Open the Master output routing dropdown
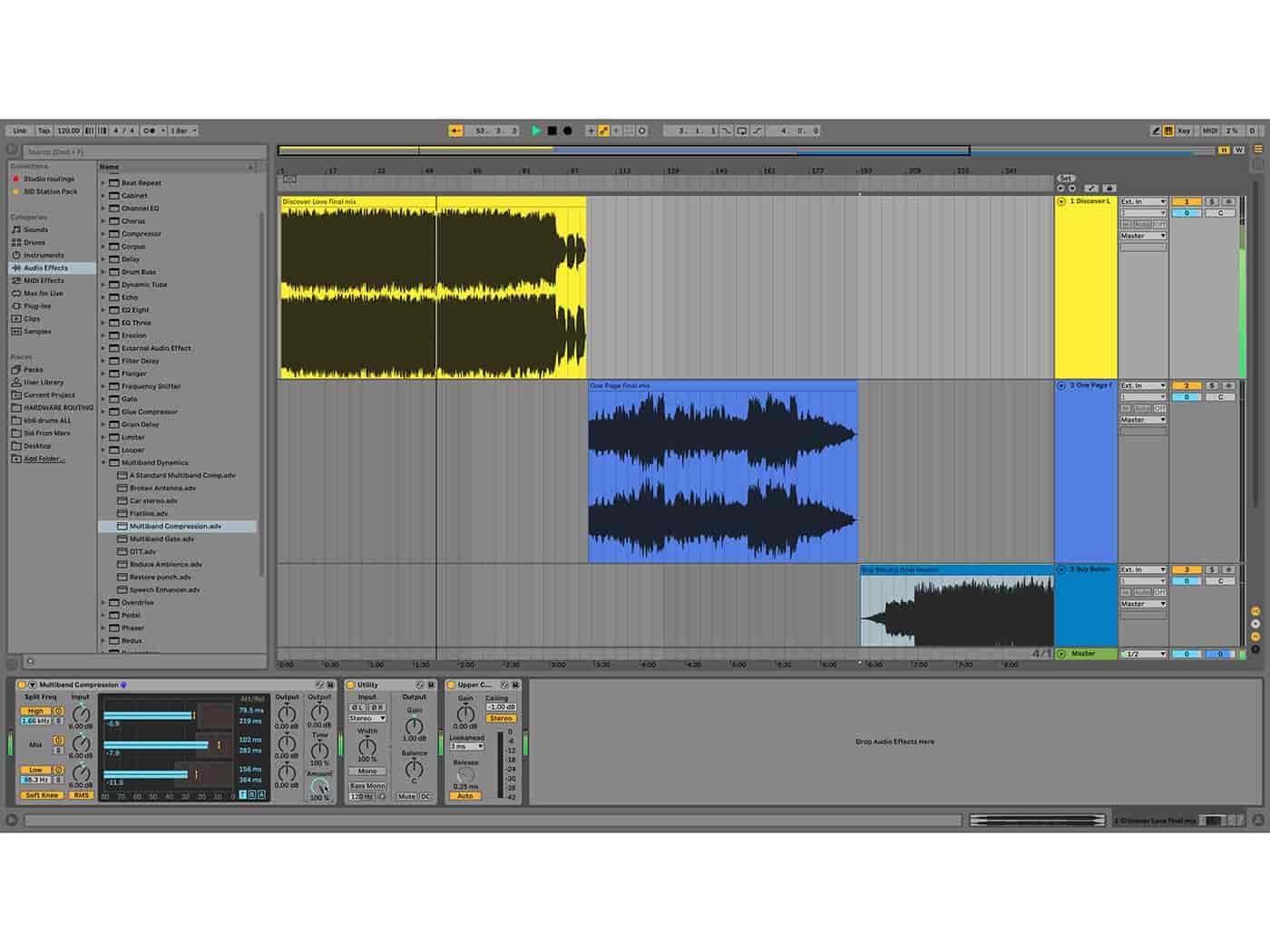This screenshot has height=952, width=1270. click(1143, 234)
